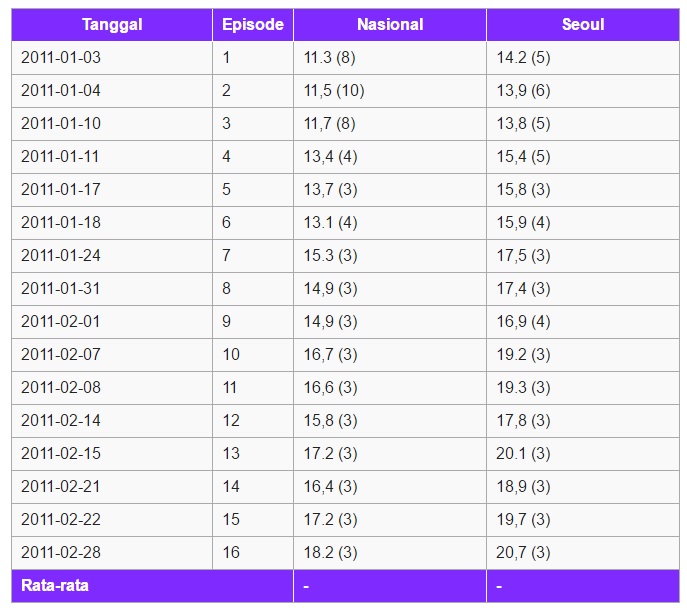Click the Episode column header
The height and width of the screenshot is (611, 687).
coord(253,25)
